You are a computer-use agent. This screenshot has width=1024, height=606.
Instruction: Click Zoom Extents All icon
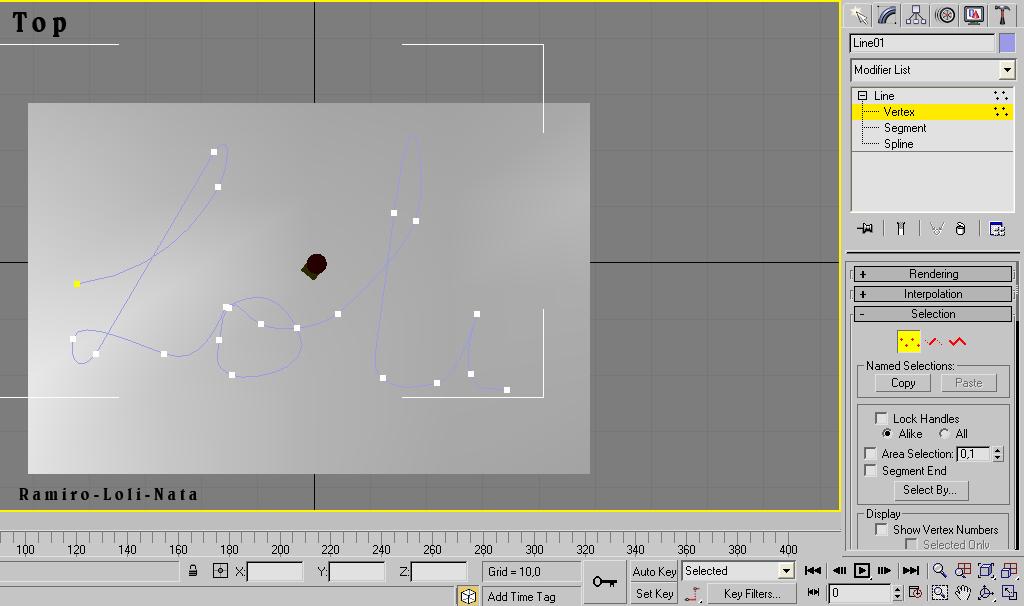[1009, 571]
